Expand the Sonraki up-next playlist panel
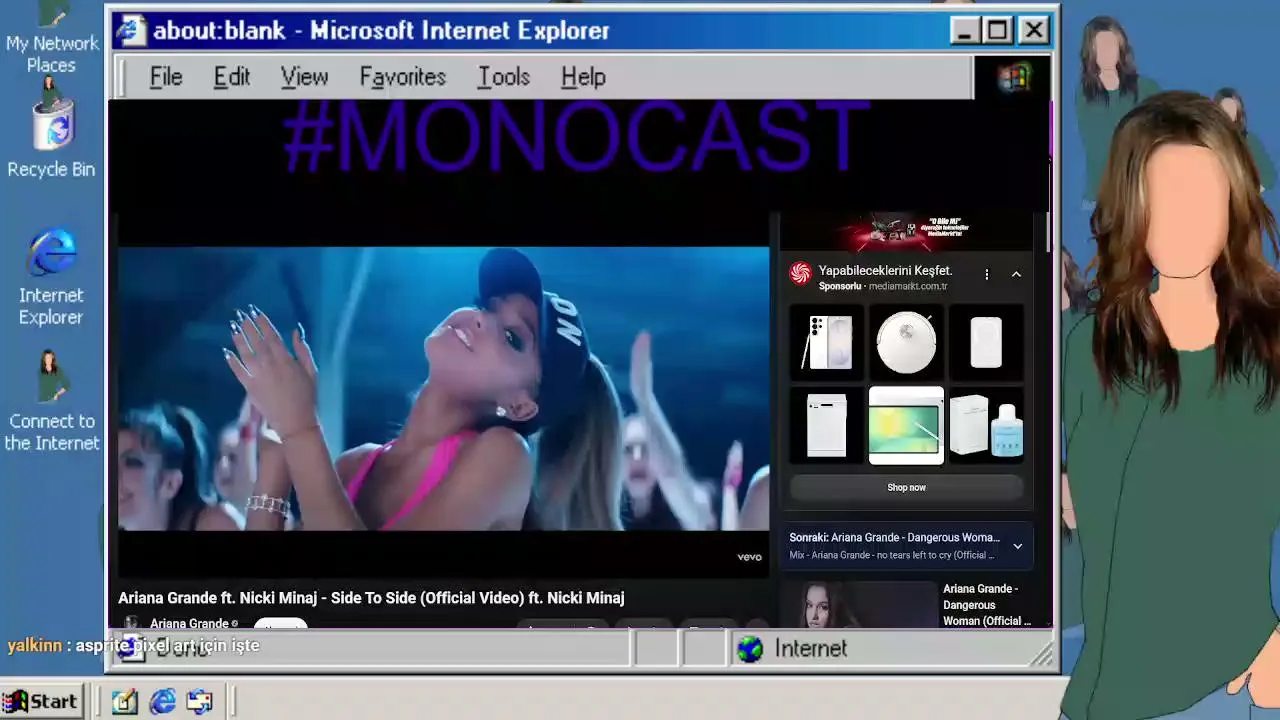 click(1017, 546)
